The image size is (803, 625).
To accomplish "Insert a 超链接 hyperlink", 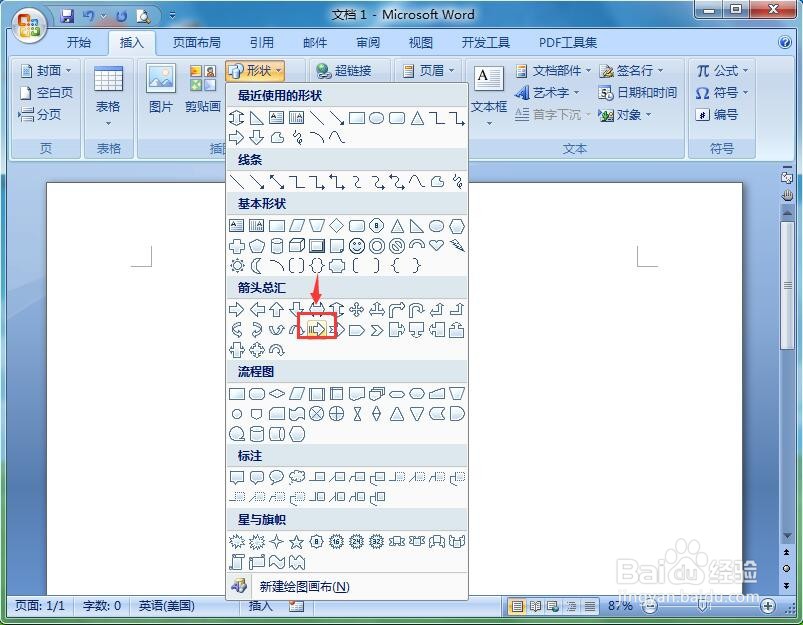I will coord(343,70).
